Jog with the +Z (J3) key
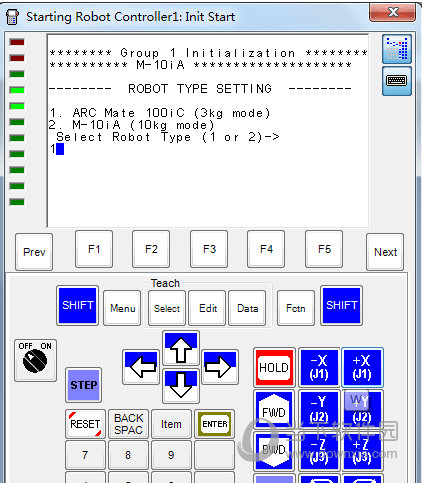Image resolution: width=422 pixels, height=483 pixels. [362, 451]
